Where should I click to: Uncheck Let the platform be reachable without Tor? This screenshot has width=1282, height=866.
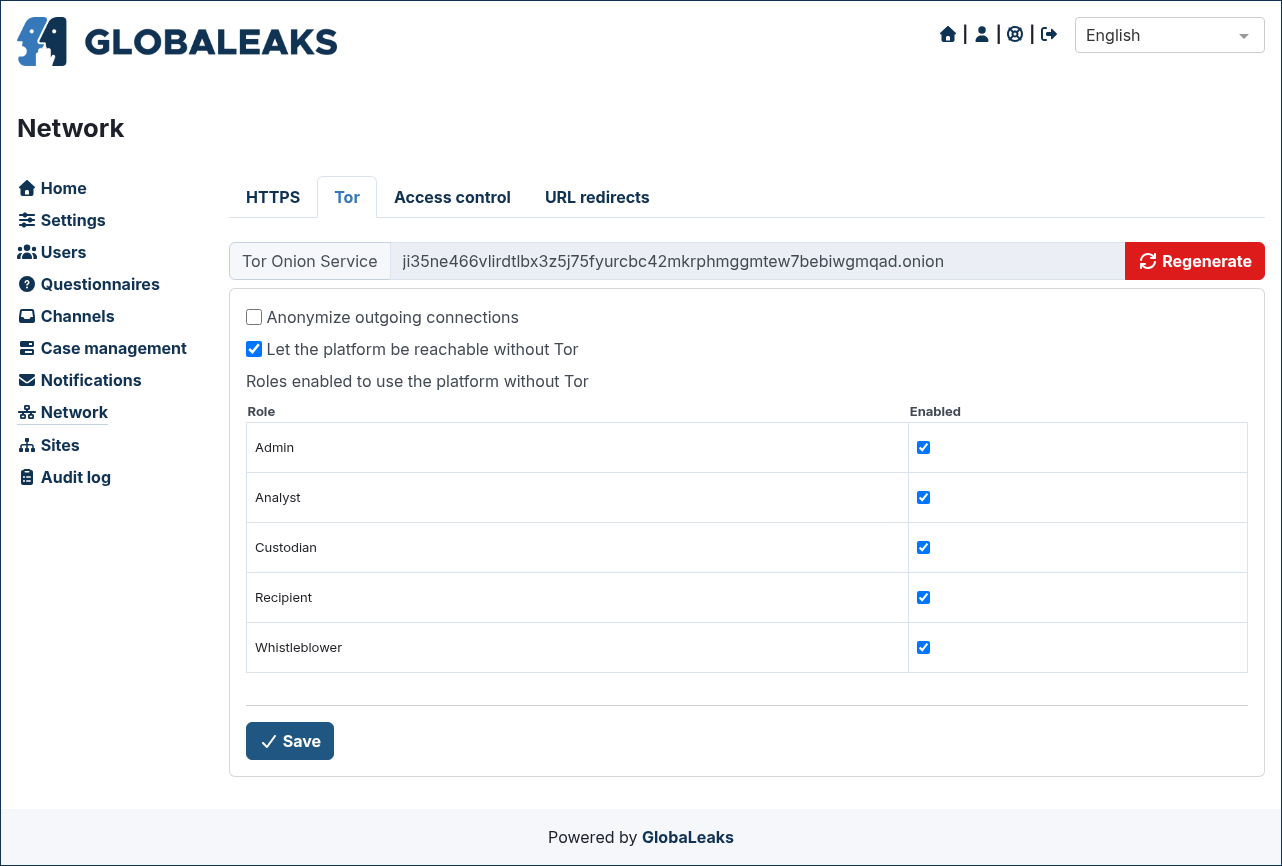coord(254,349)
